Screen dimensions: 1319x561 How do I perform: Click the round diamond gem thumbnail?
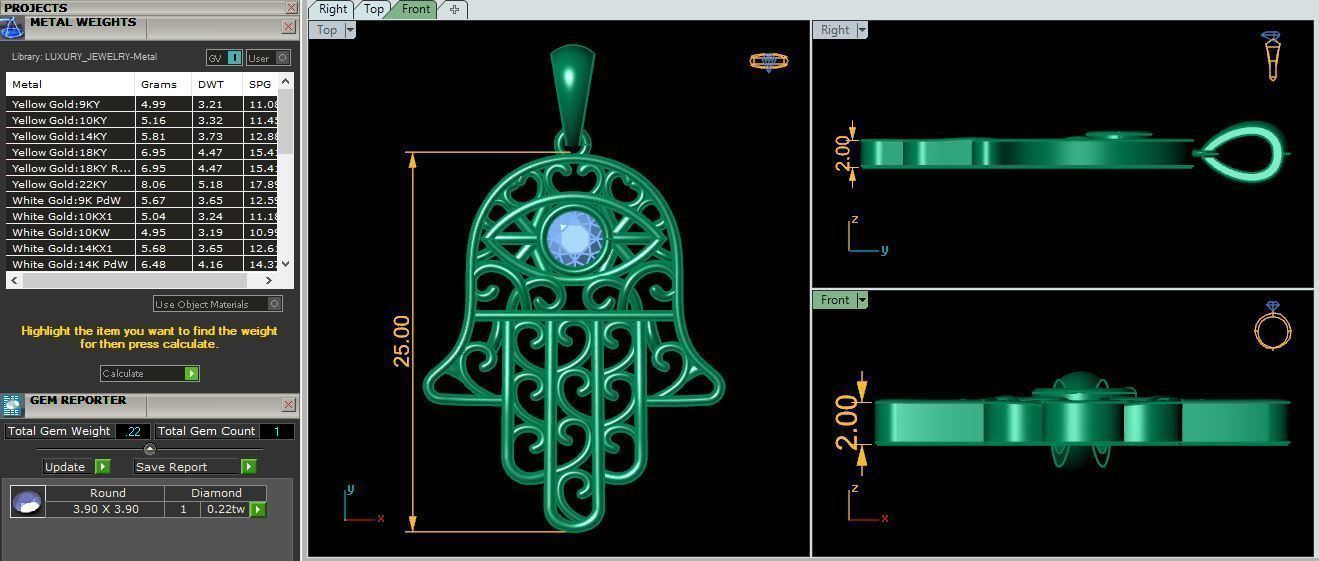coord(27,501)
